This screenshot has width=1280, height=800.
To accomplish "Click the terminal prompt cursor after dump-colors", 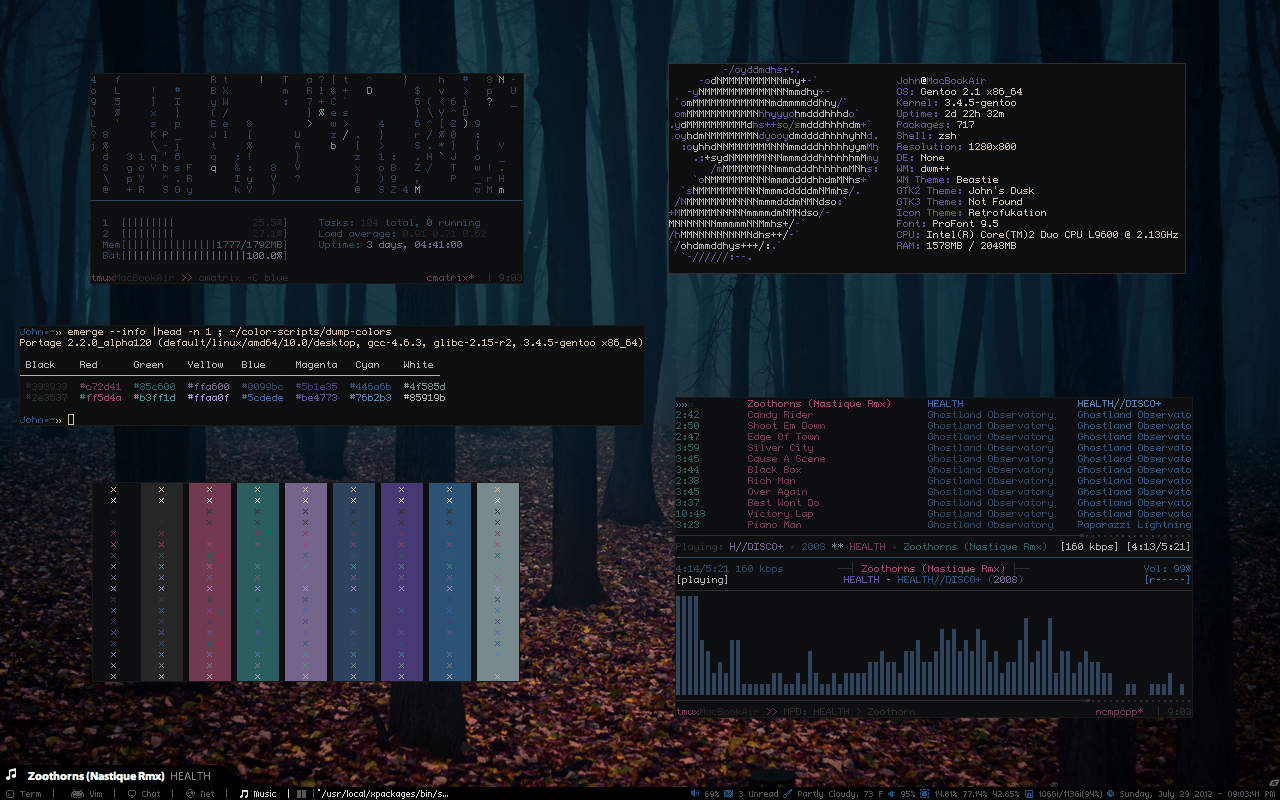I will coord(71,420).
